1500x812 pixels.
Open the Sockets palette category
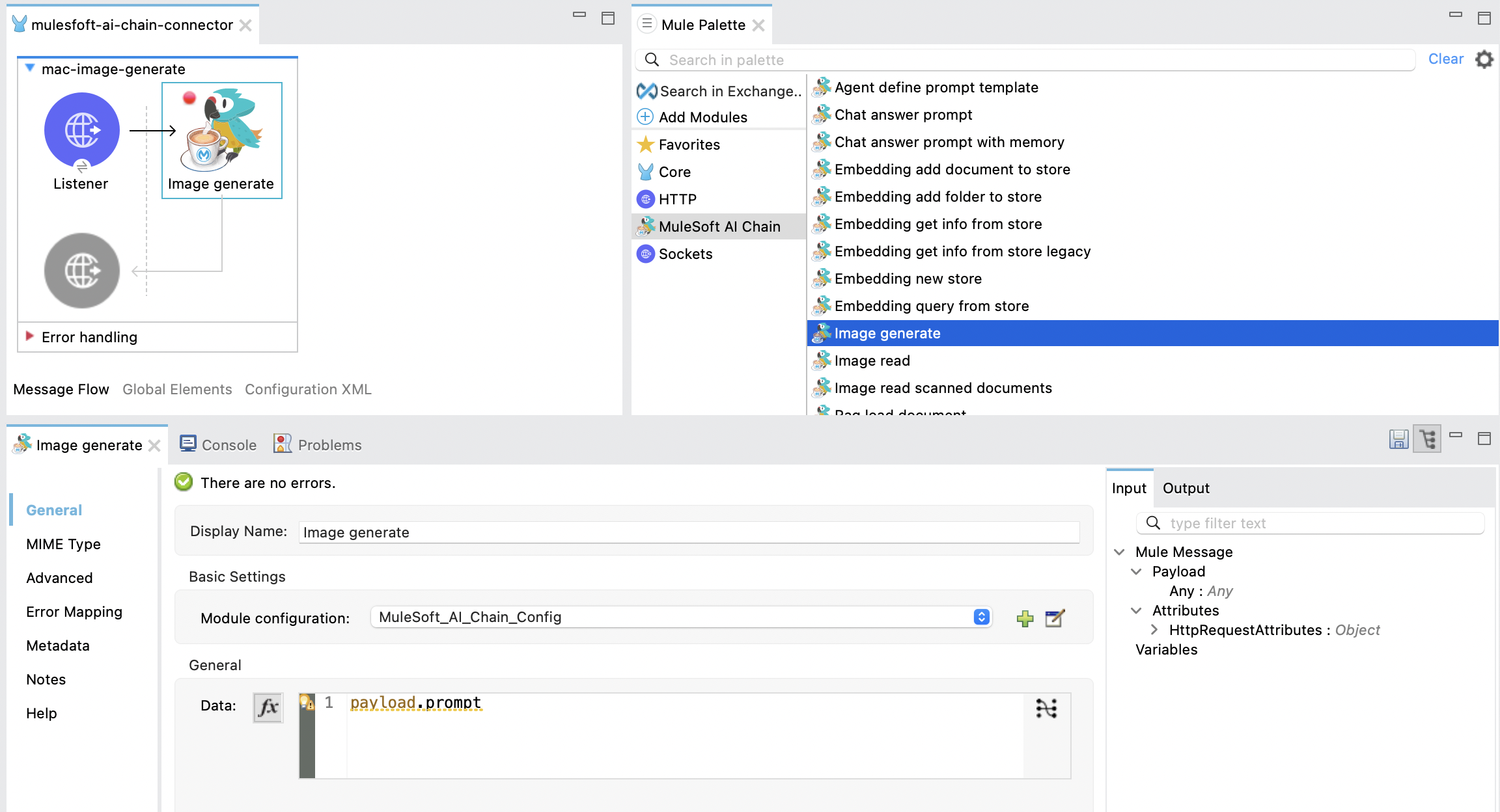[674, 254]
